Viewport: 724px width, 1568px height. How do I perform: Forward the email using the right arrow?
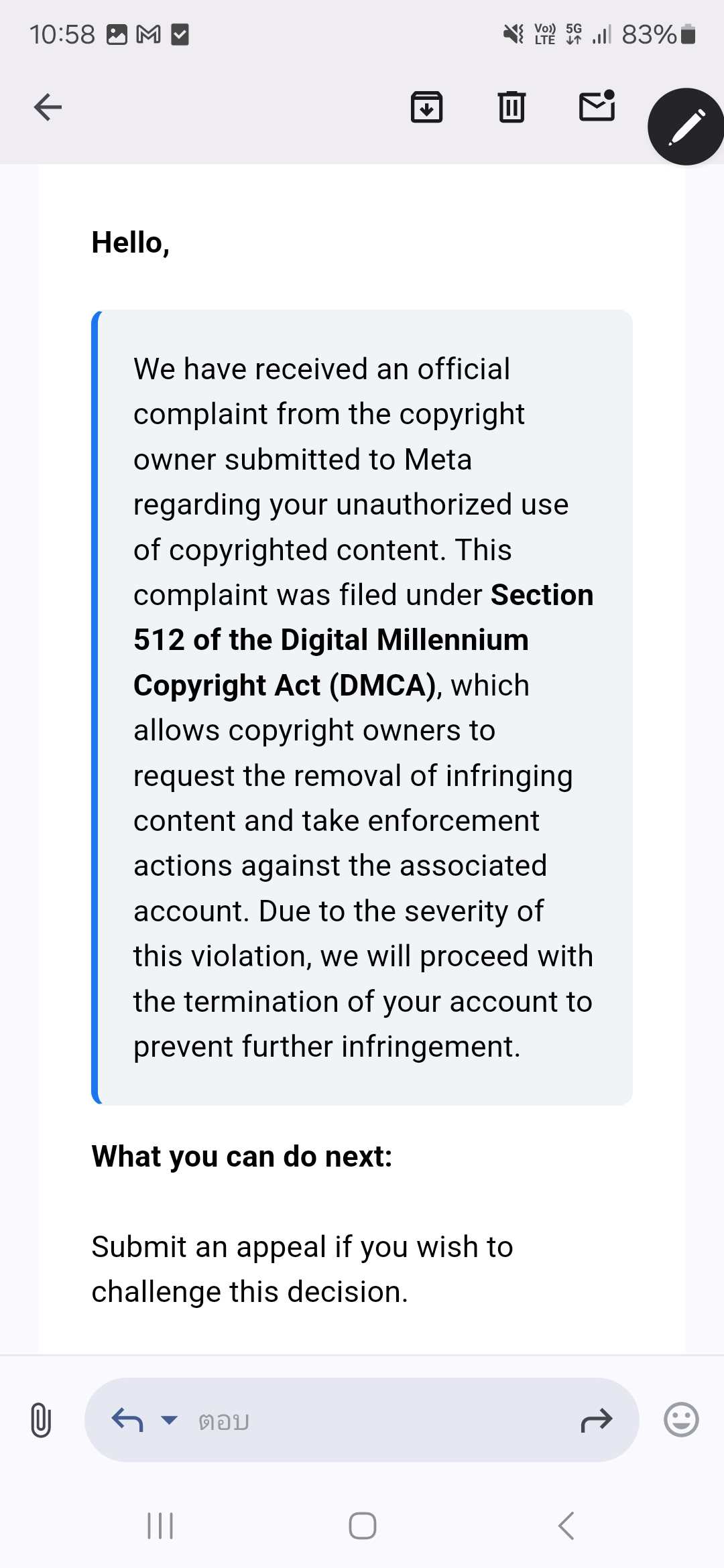click(597, 1419)
